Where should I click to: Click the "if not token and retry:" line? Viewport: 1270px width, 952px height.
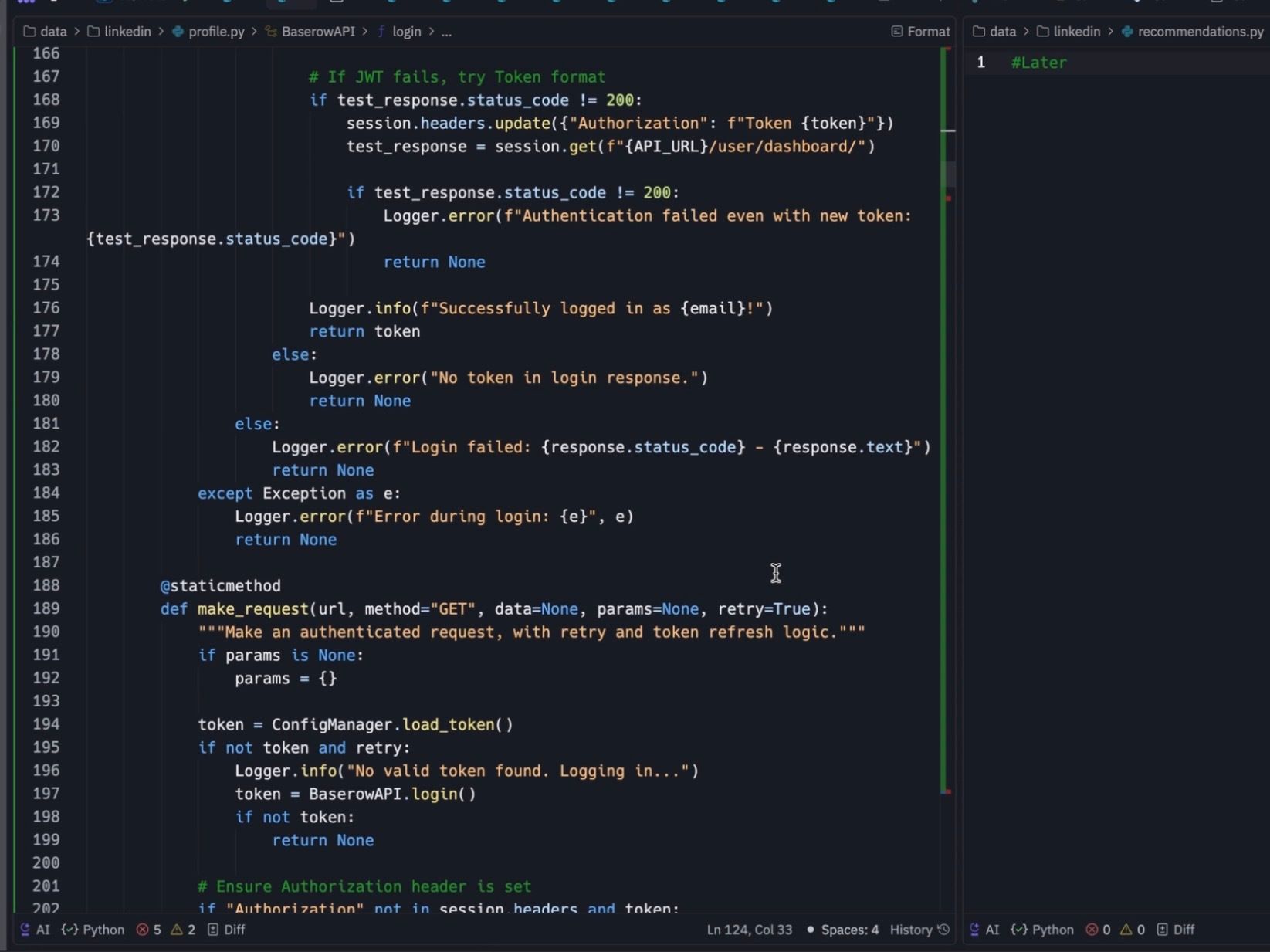[303, 747]
